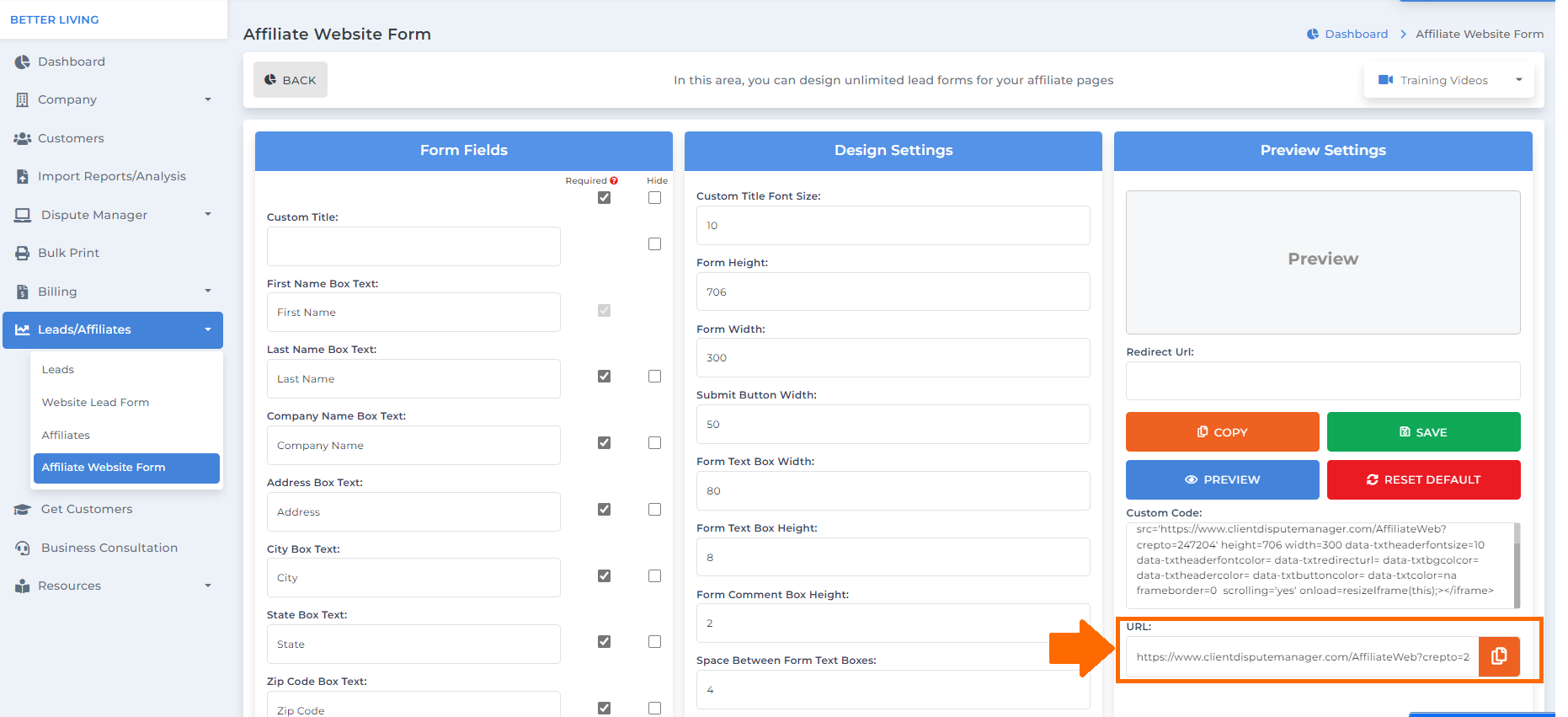Uncheck Required for the City field
The image size is (1568, 717).
point(604,575)
